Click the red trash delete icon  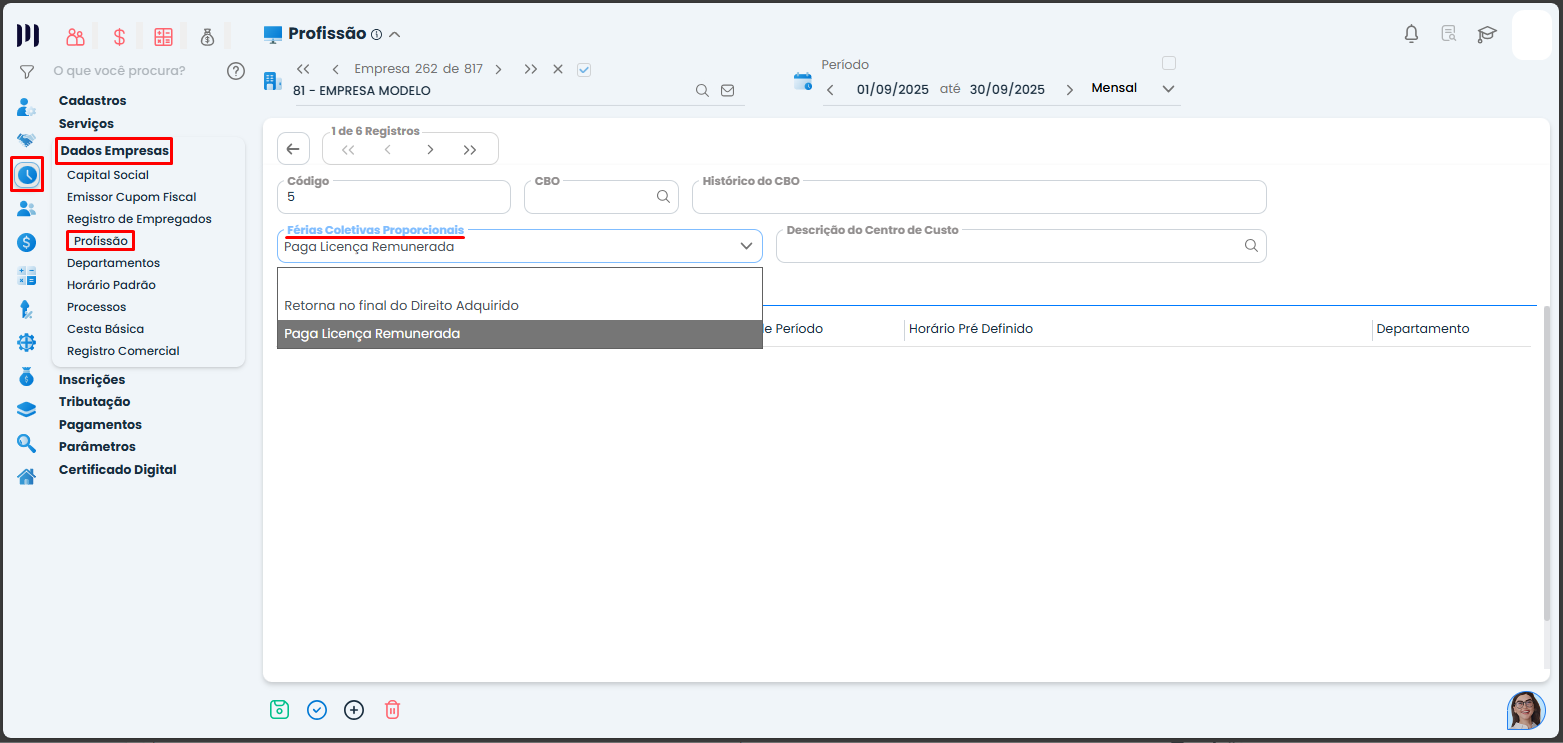392,710
